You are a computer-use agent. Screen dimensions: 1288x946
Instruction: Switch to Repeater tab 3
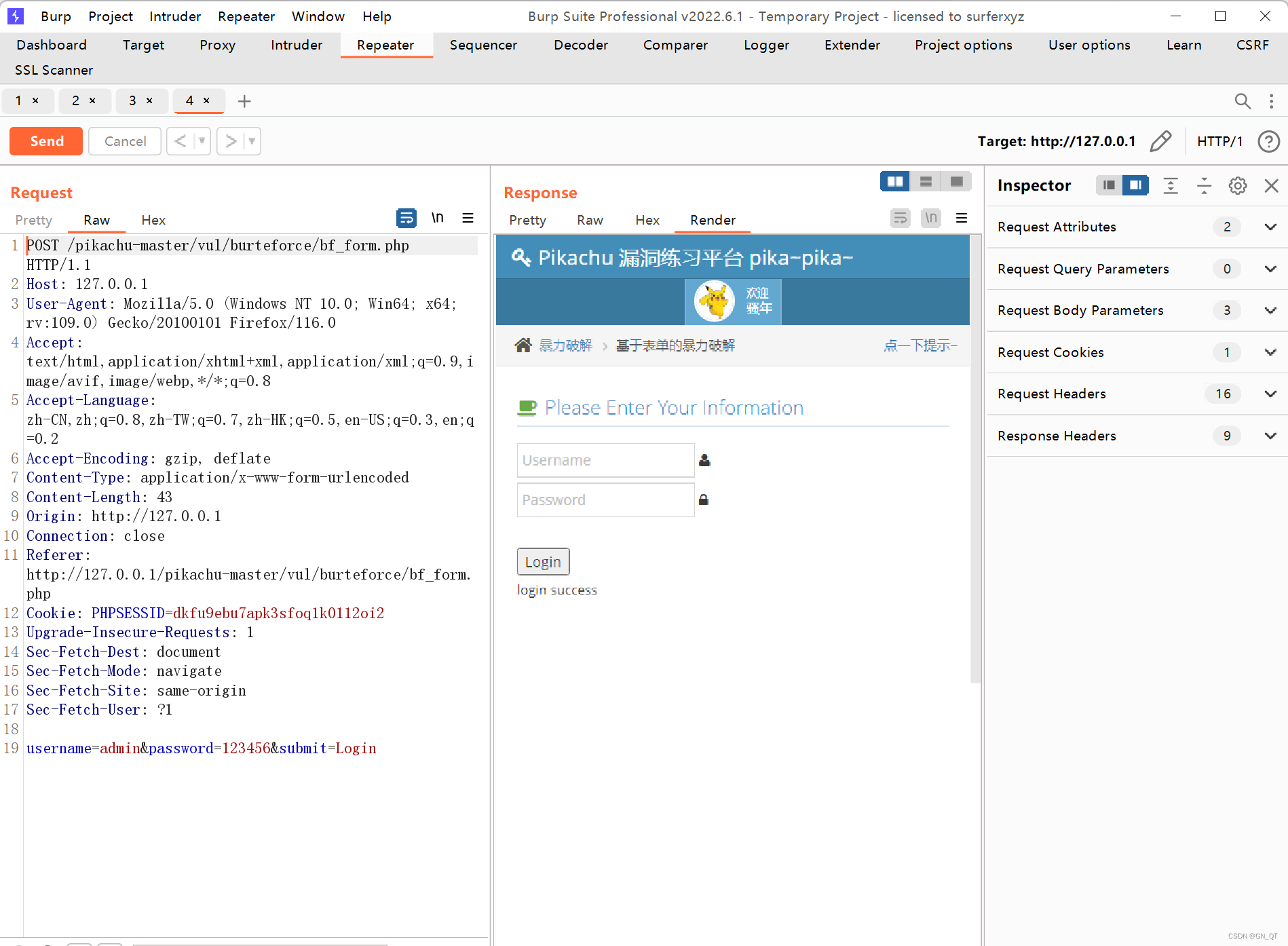132,100
